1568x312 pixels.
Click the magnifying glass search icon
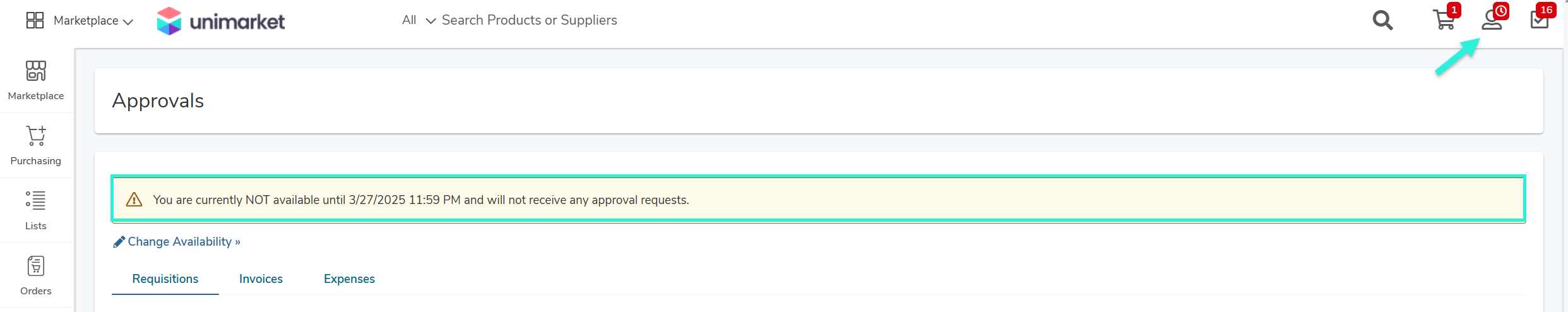pyautogui.click(x=1382, y=20)
